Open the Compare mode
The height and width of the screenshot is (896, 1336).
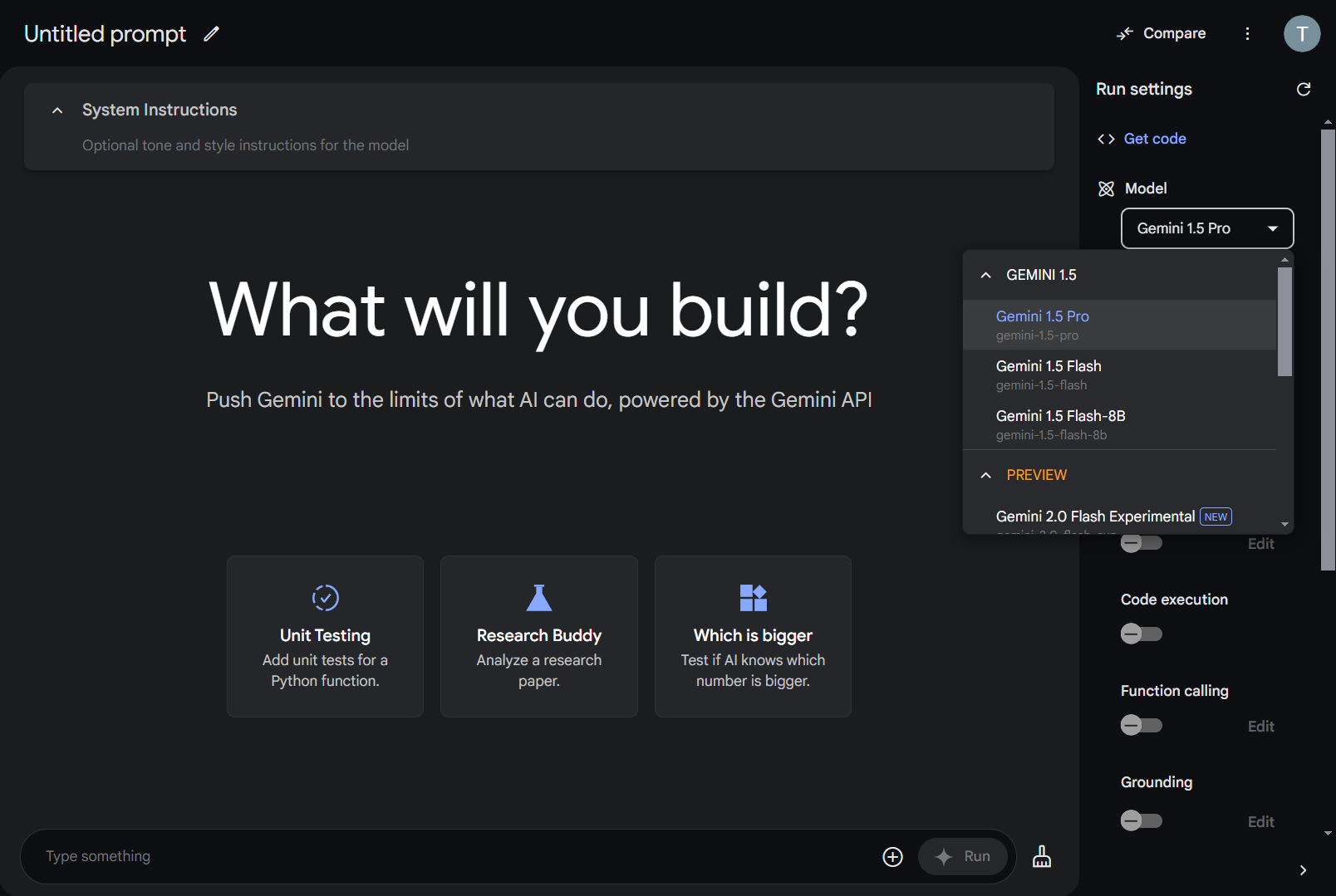1162,33
